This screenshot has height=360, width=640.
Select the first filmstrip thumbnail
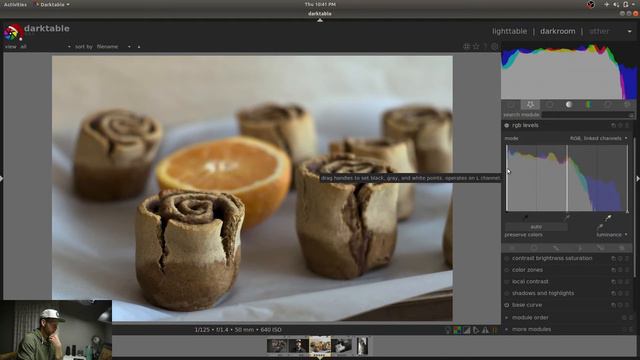(x=277, y=346)
